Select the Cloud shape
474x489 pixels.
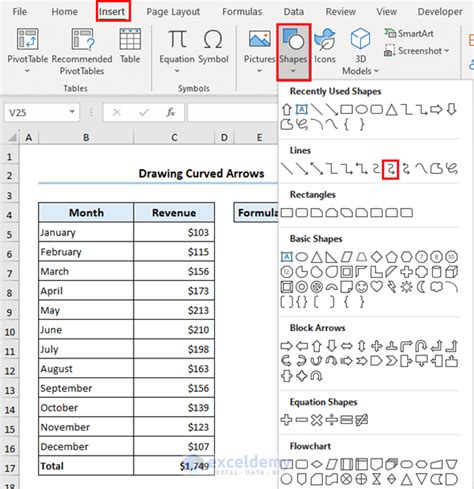tap(436, 287)
